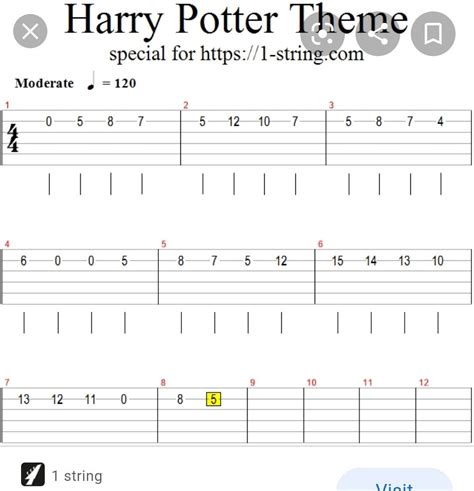
Task: Select measure number 5 marker
Action: (x=163, y=244)
